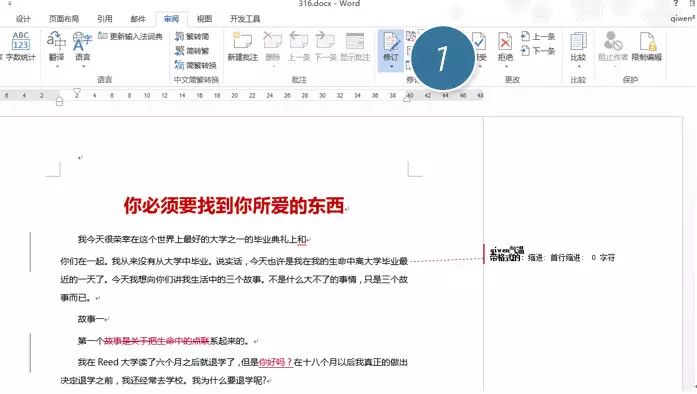
Task: Click the line starting 决定退学之前
Action: [163, 380]
